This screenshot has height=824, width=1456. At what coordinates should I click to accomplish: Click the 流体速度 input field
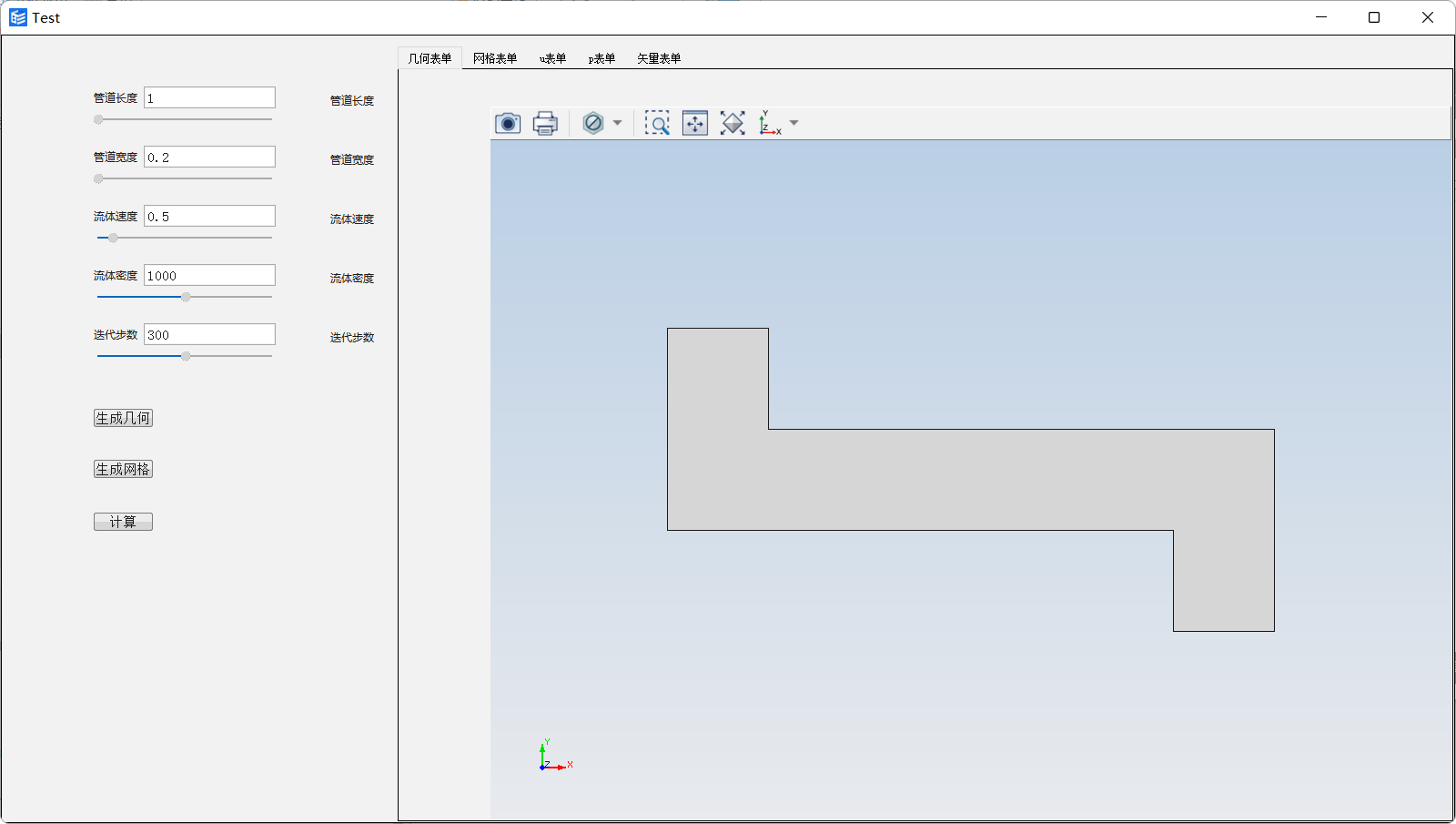tap(209, 216)
